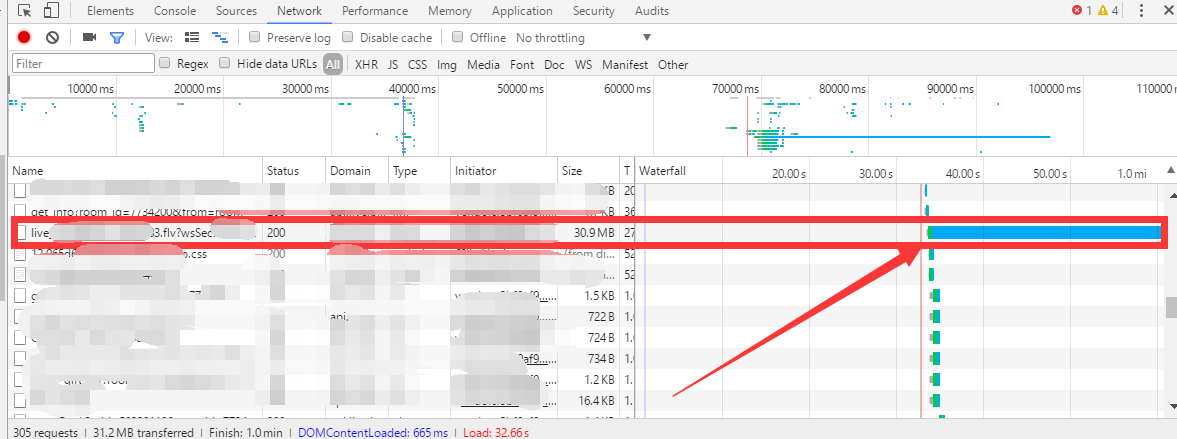The width and height of the screenshot is (1177, 439).
Task: Open the Performance tab
Action: (x=375, y=11)
